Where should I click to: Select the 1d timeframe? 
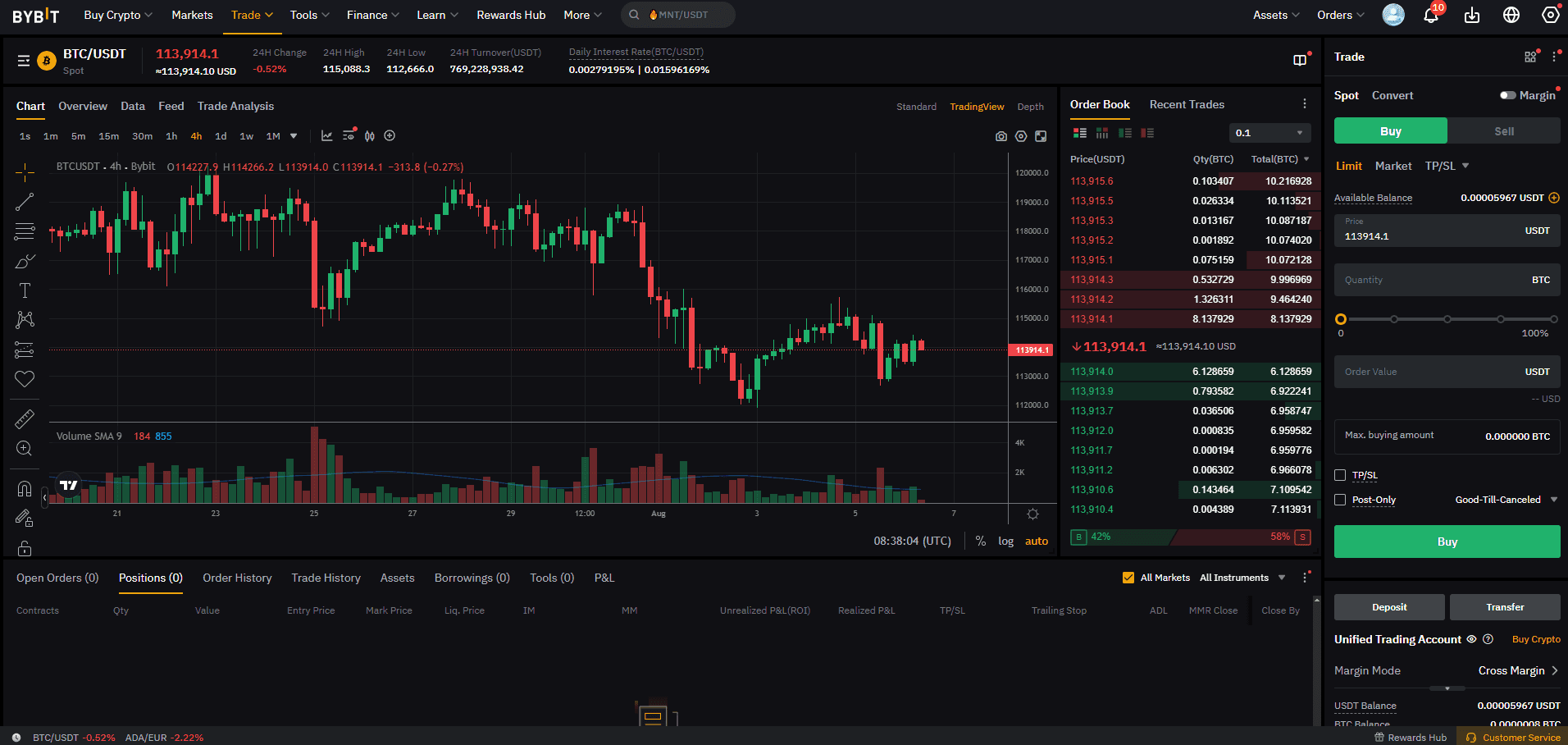click(221, 136)
